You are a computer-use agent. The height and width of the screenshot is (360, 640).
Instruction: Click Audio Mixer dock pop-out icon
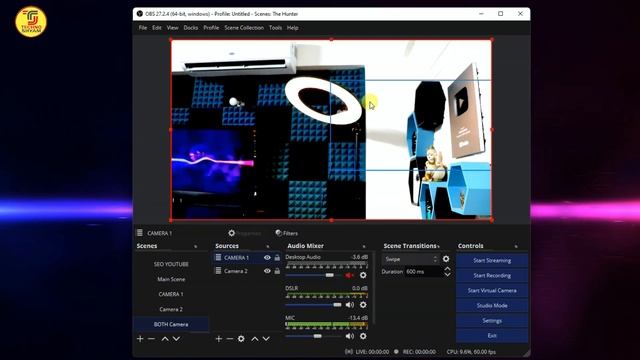click(x=364, y=247)
